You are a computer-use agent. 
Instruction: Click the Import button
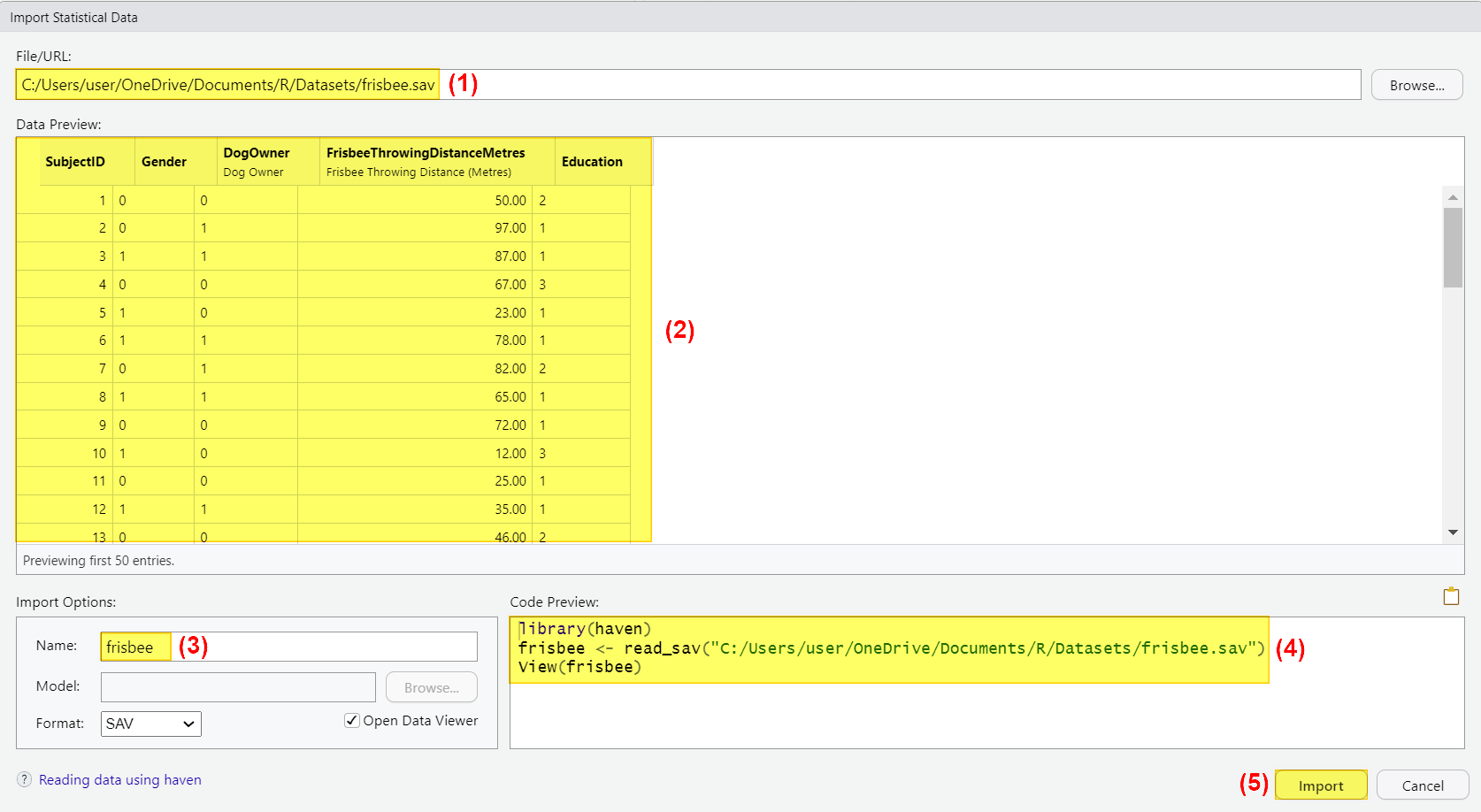pyautogui.click(x=1321, y=785)
